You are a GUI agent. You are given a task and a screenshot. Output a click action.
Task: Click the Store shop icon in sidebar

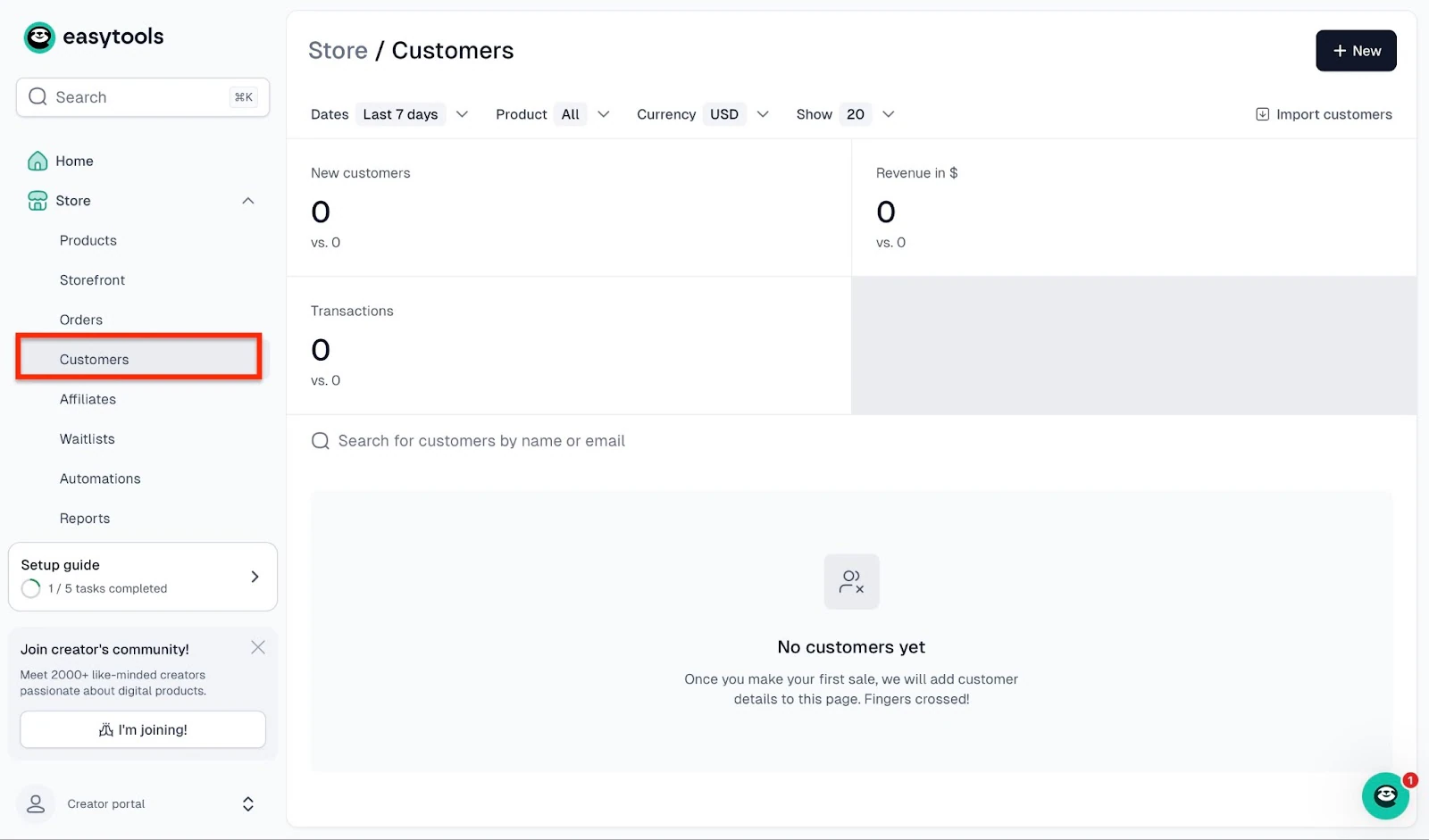[38, 201]
